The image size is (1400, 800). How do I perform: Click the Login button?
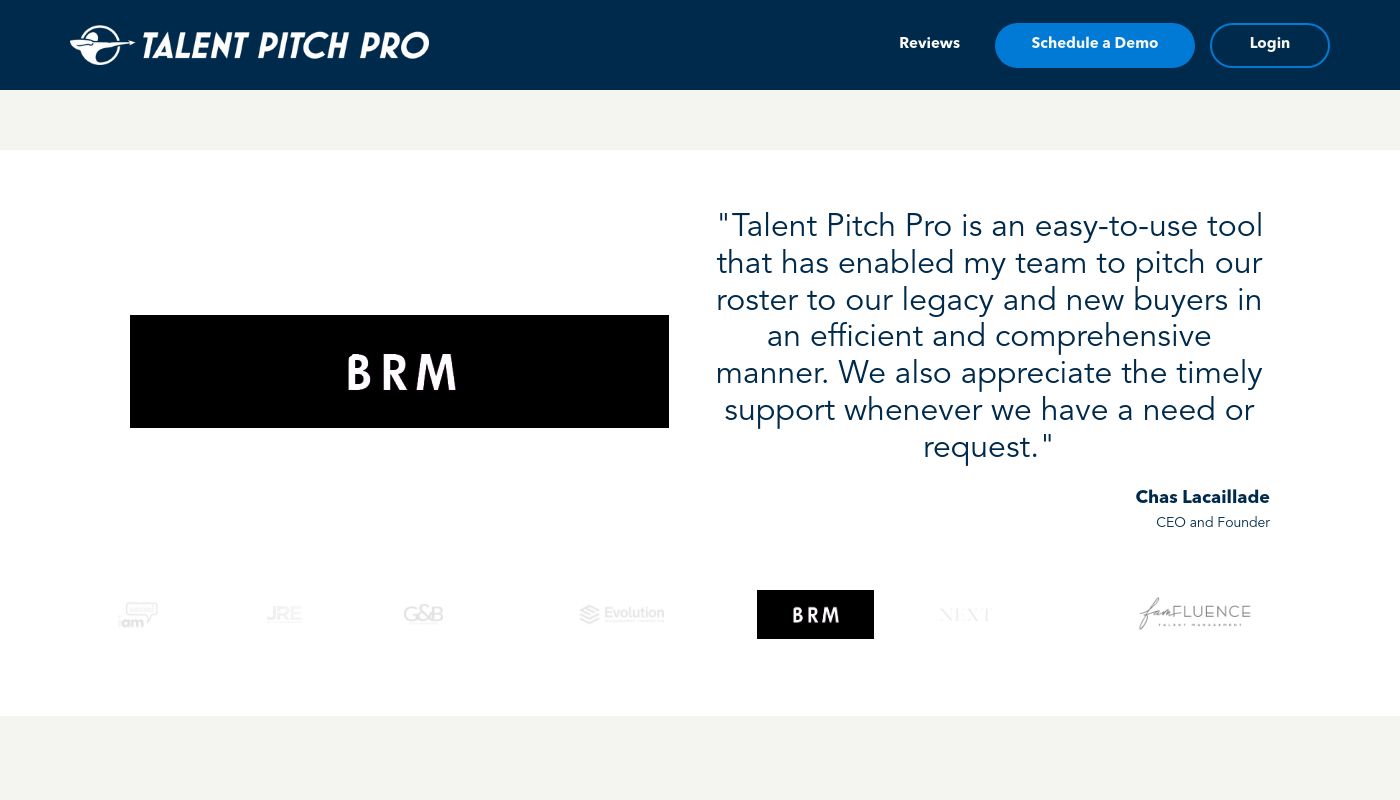pyautogui.click(x=1269, y=45)
